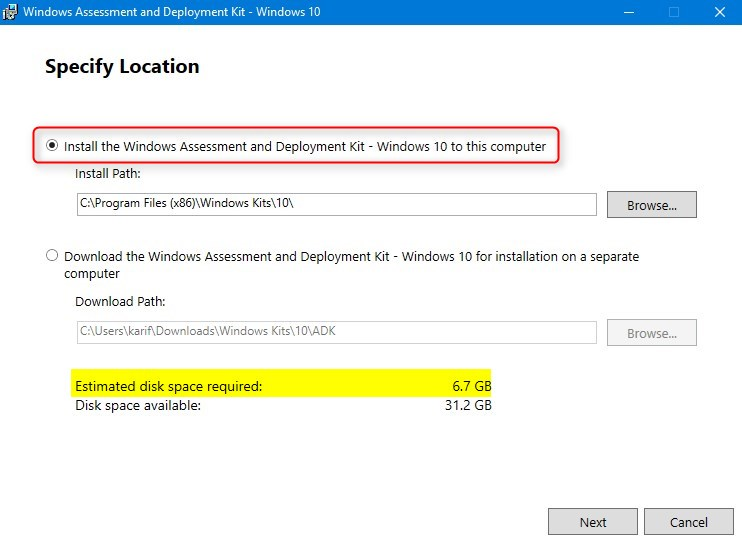Click the 'Install Path:' label
The width and height of the screenshot is (742, 546).
pos(108,174)
